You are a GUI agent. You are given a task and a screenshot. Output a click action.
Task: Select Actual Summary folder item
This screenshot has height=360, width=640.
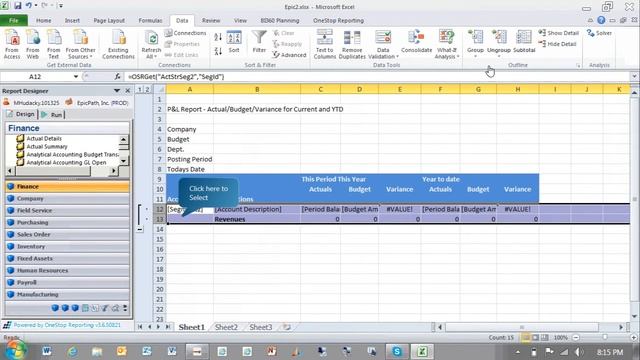coord(47,146)
